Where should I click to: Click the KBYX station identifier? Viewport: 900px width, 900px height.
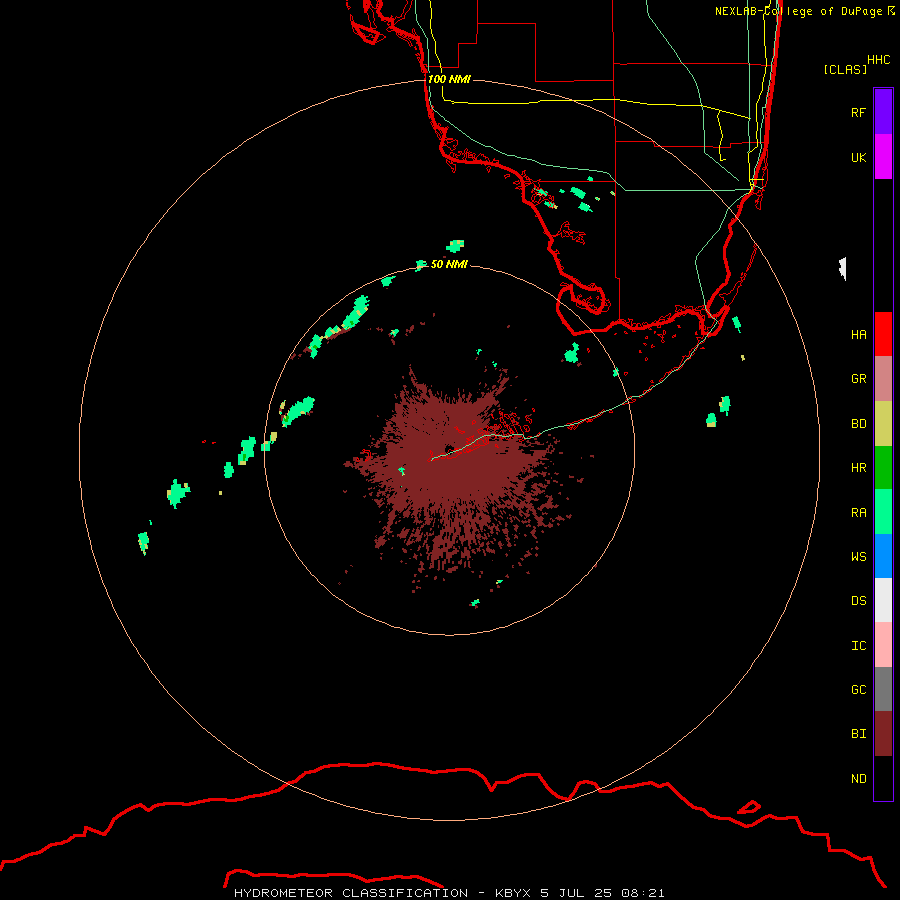coord(513,893)
